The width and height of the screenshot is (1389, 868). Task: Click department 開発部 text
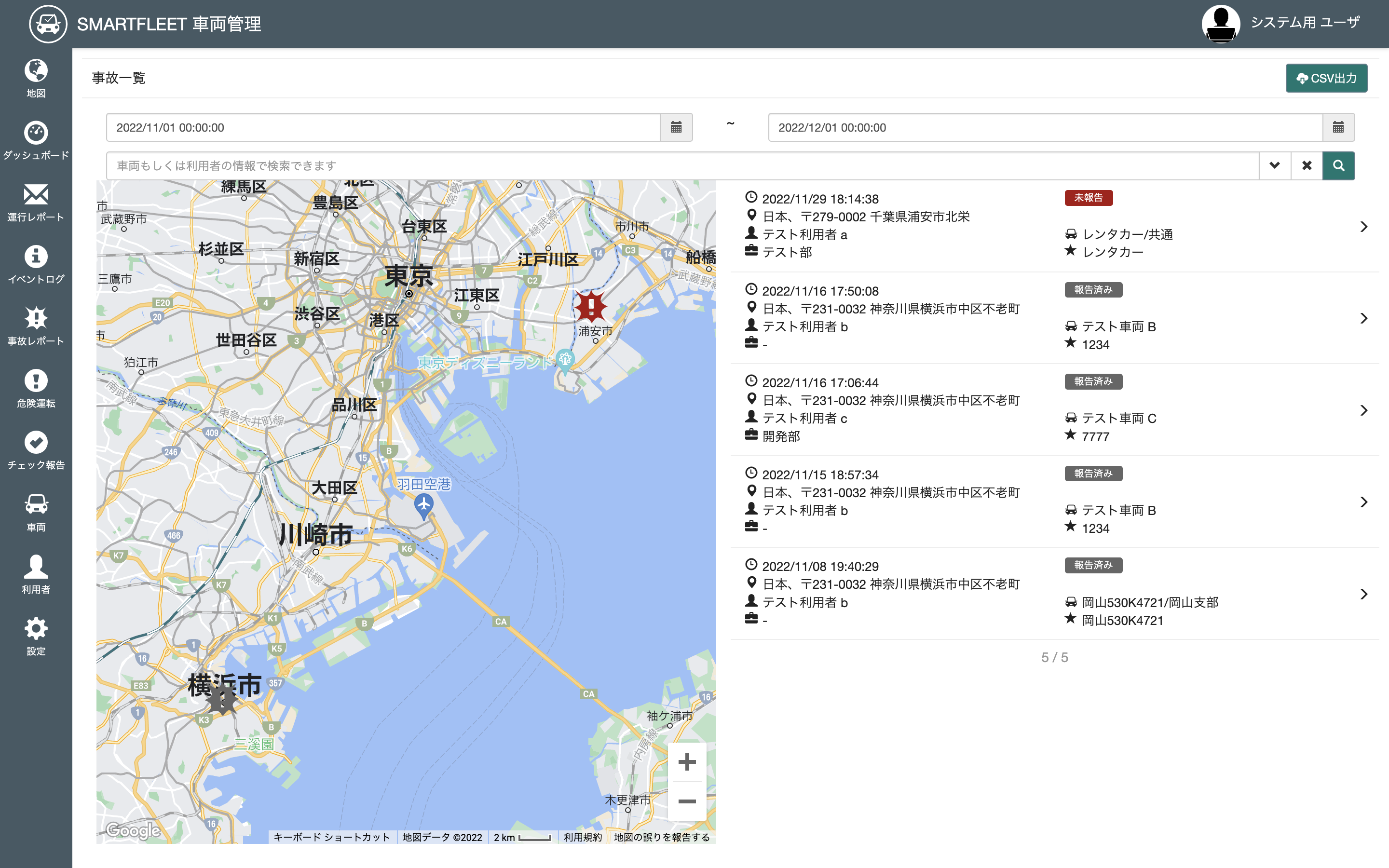coord(781,436)
